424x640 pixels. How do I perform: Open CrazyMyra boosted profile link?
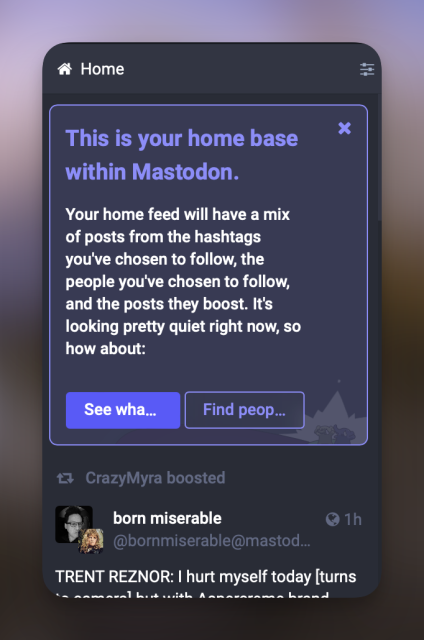(x=155, y=478)
